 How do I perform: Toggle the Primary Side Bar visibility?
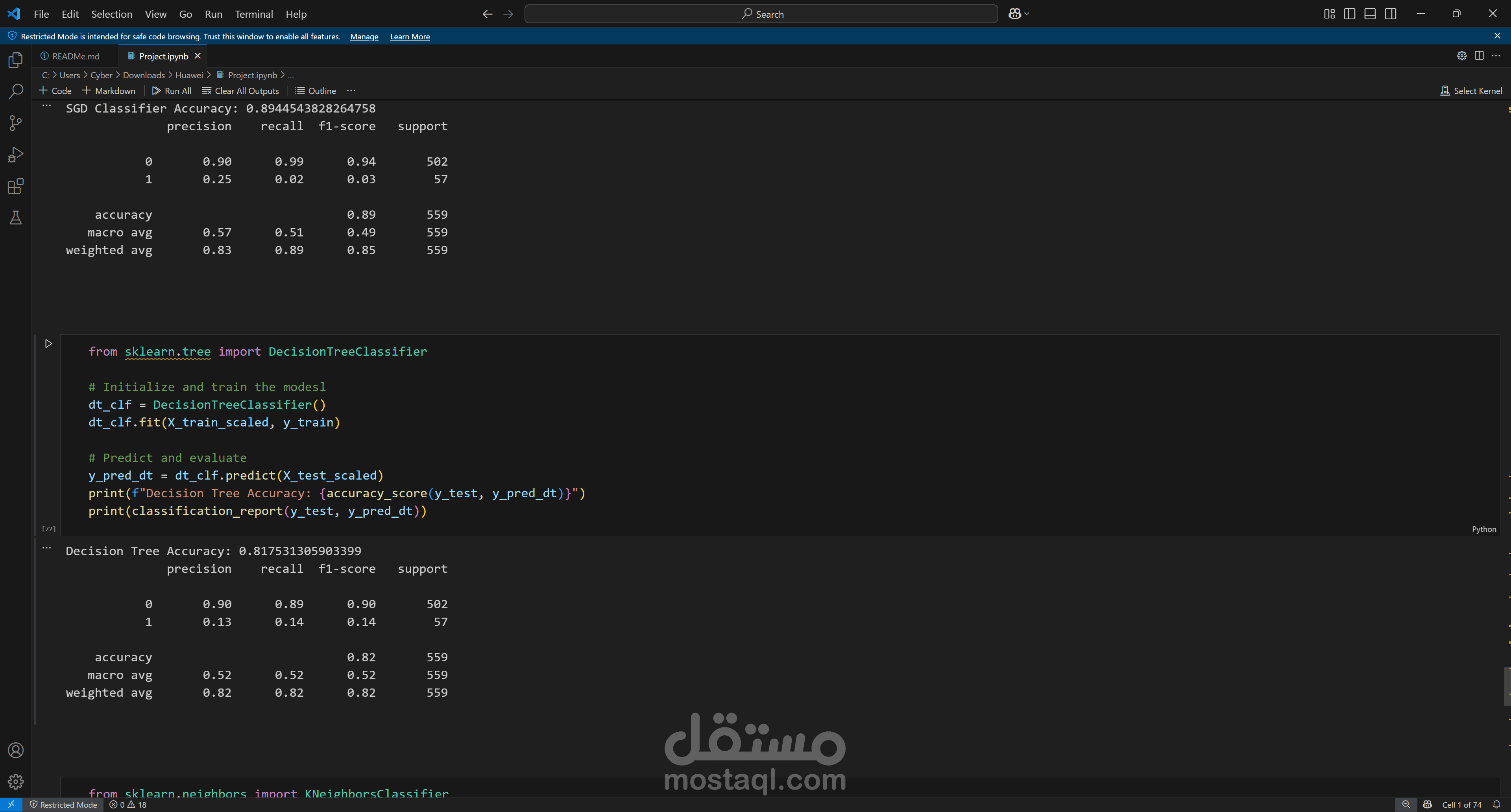click(1350, 13)
